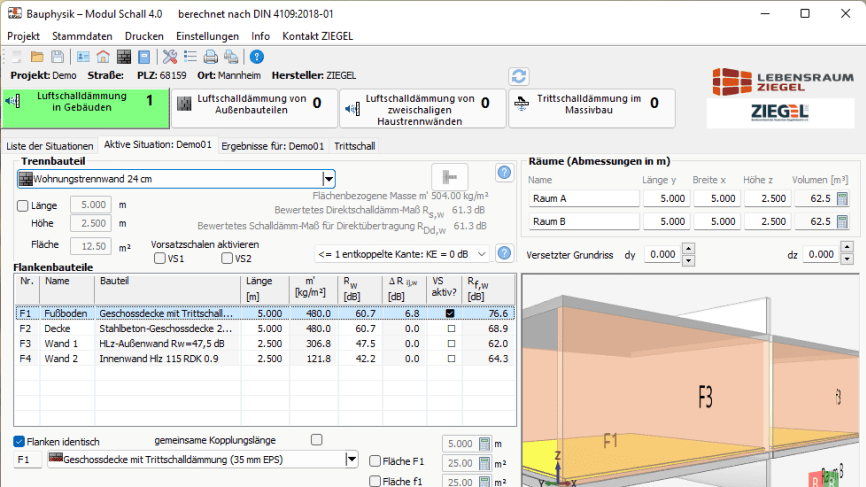Screen dimensions: 866x487
Task: Uncheck VS aktiv for row F1 Fußboden
Action: [x=451, y=314]
